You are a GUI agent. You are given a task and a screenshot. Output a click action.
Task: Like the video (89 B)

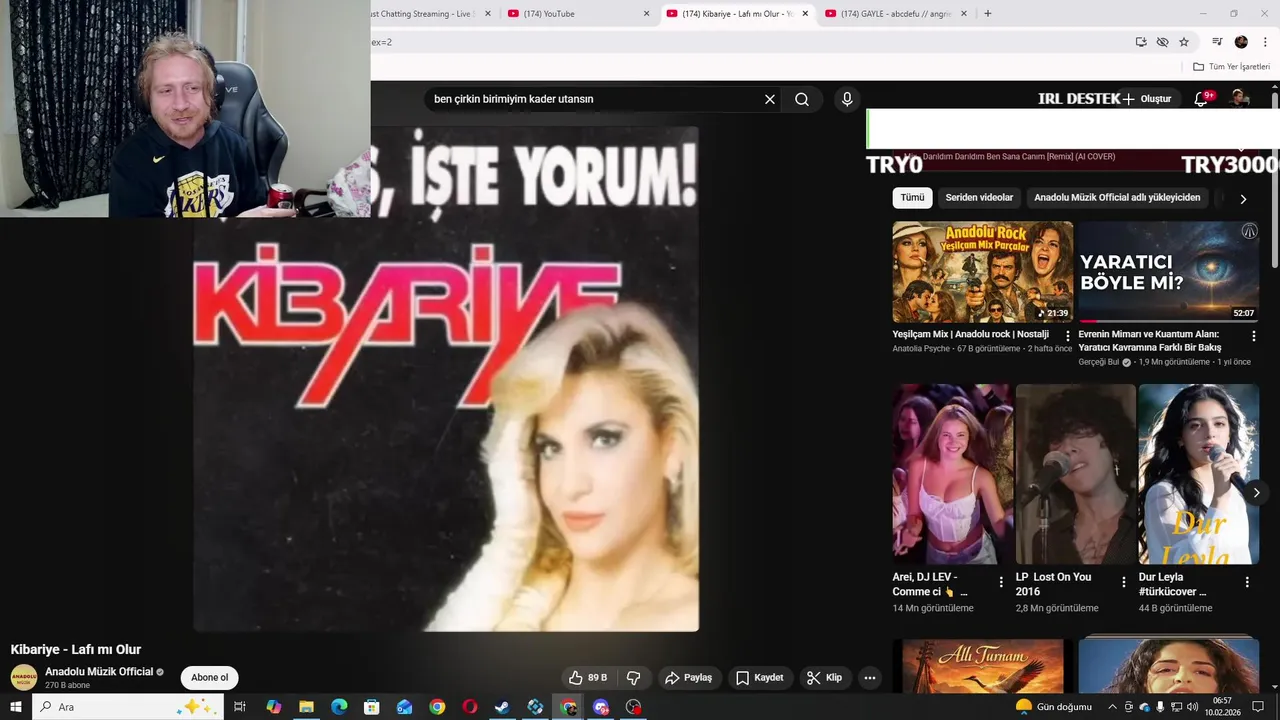click(588, 677)
